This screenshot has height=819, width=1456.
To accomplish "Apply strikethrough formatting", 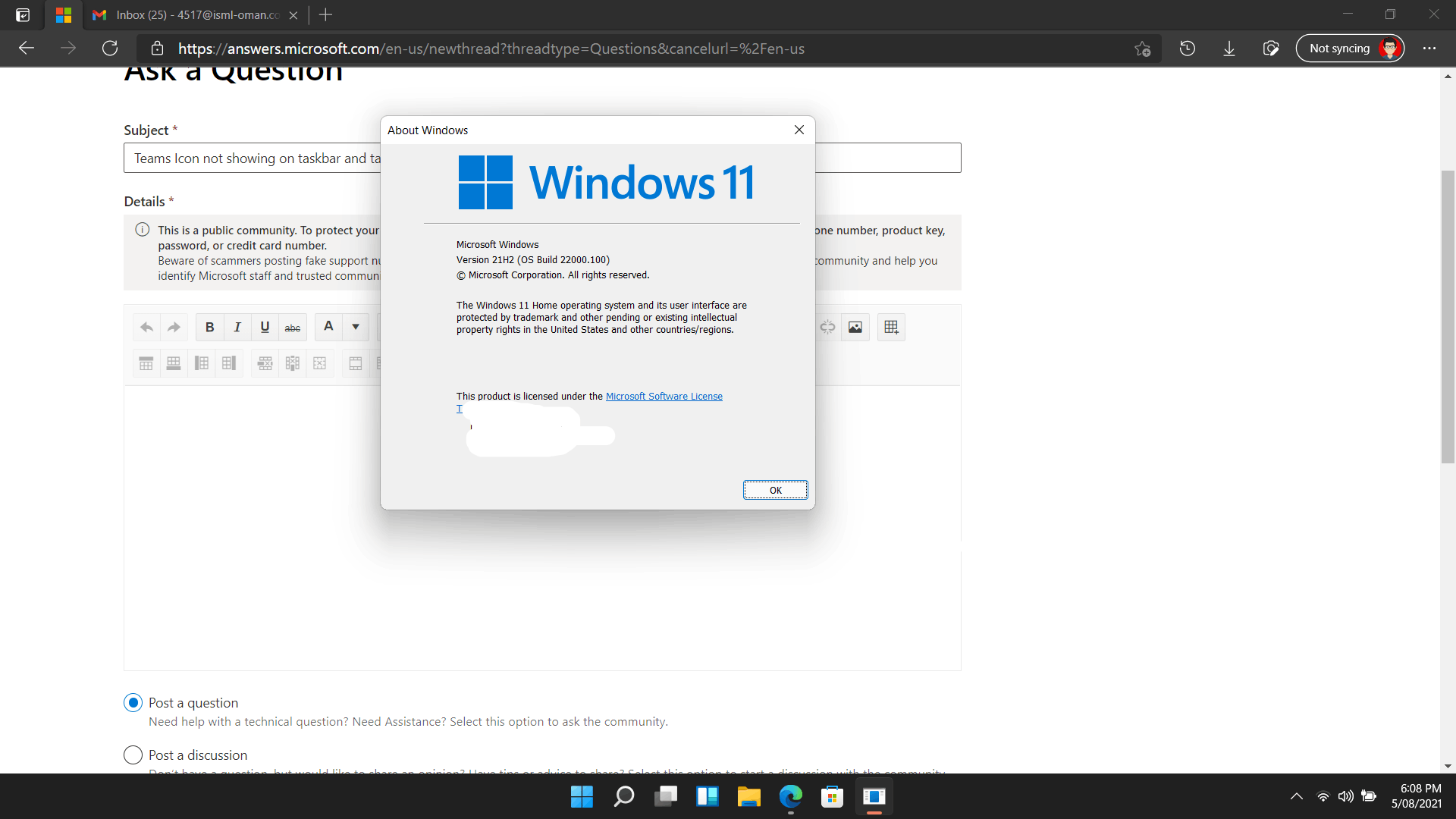I will [x=293, y=327].
